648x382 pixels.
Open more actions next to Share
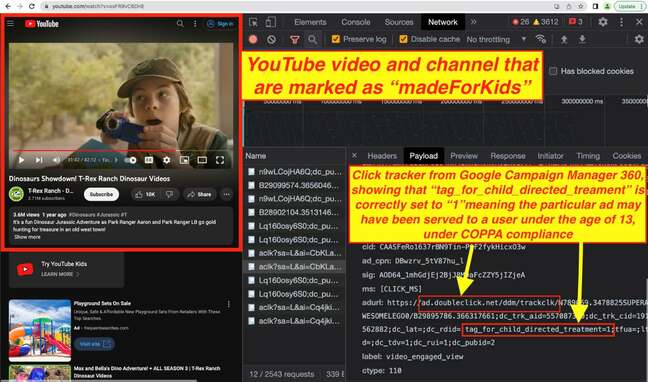pos(226,194)
